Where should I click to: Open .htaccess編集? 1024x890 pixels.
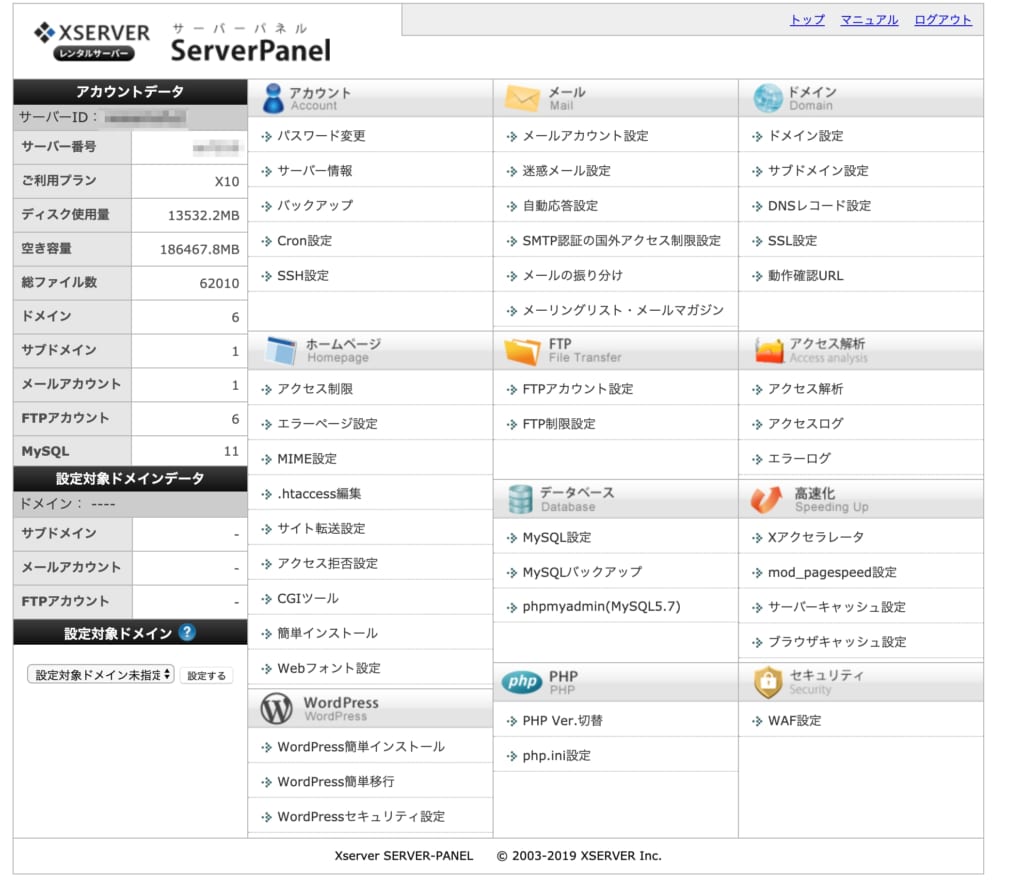pyautogui.click(x=319, y=494)
